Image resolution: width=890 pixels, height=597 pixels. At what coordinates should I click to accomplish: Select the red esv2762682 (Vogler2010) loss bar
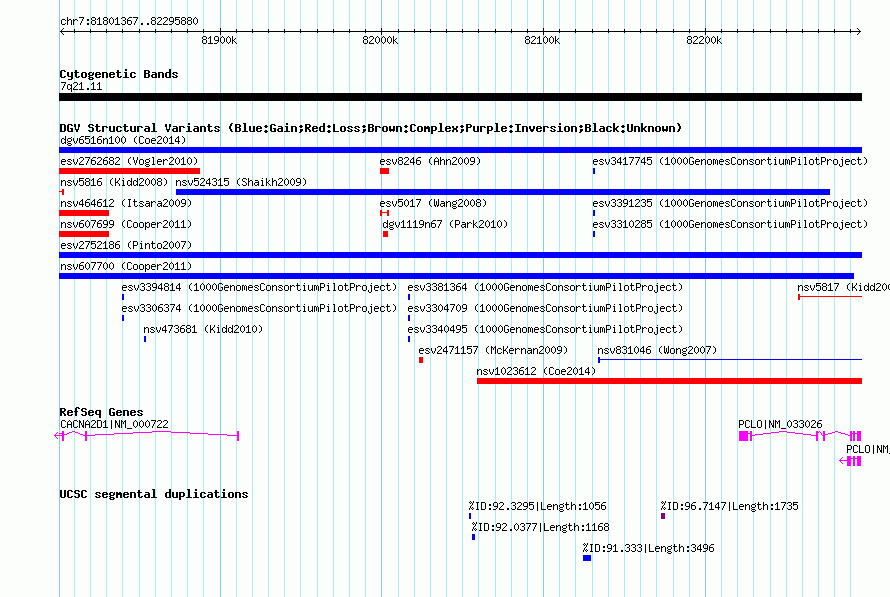click(129, 171)
